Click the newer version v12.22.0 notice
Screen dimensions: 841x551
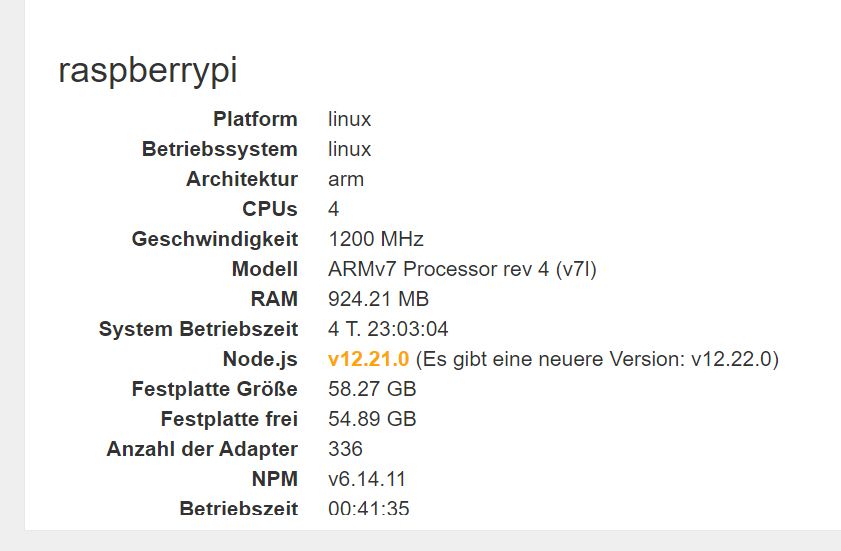(x=597, y=359)
